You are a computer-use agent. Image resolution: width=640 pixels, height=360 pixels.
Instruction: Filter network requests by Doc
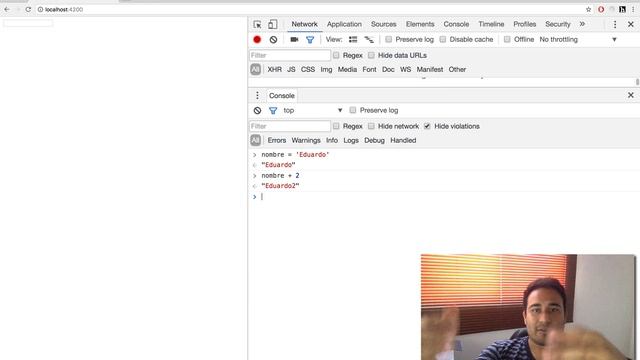coord(388,69)
